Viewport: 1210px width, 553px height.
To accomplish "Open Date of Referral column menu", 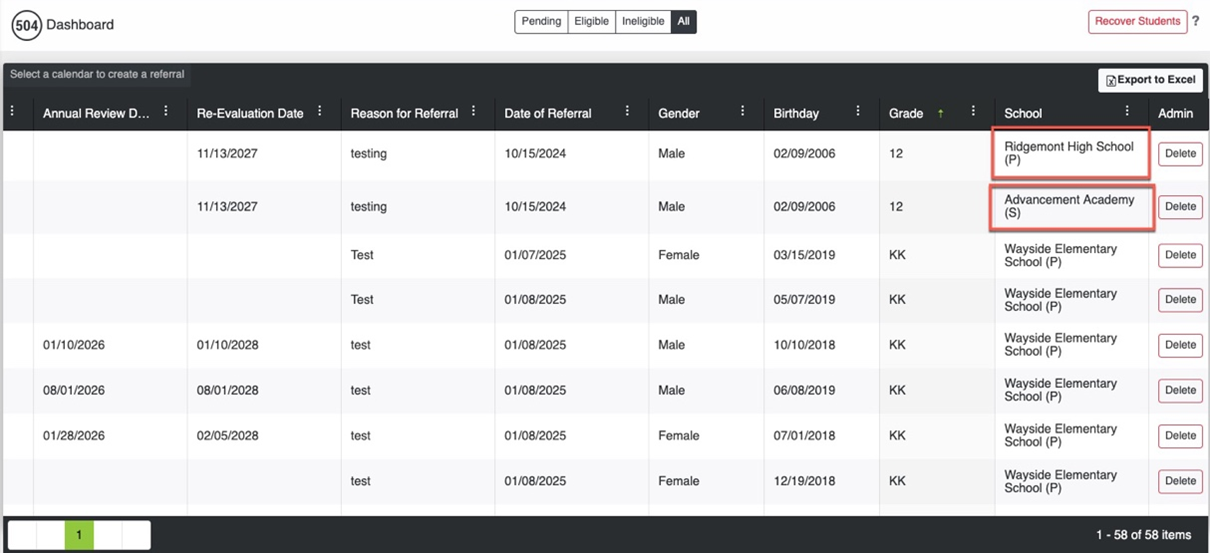I will (628, 112).
